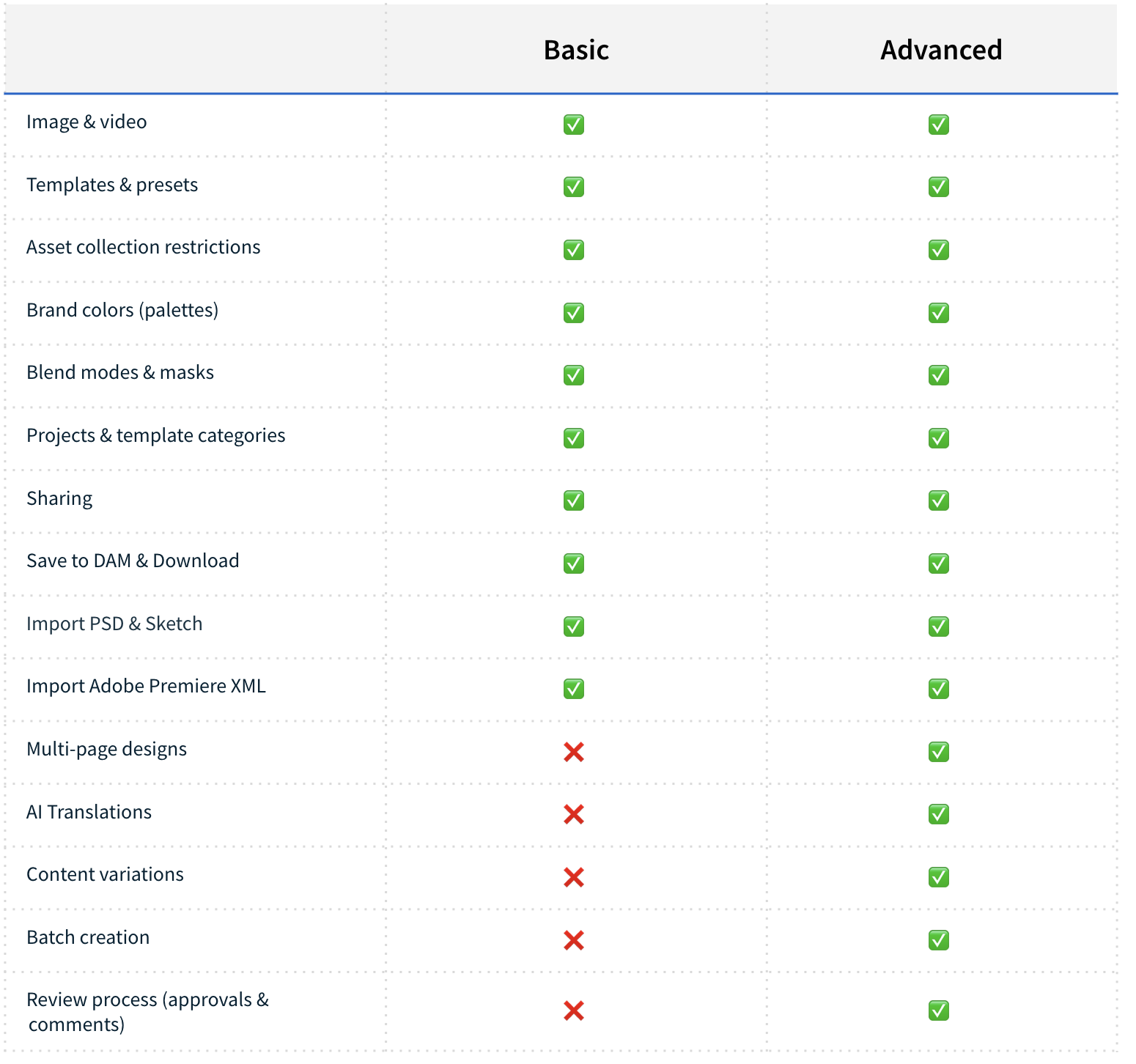Select the Basic checkmark for Import PSD & Sketch
The image size is (1136, 1064).
click(573, 626)
